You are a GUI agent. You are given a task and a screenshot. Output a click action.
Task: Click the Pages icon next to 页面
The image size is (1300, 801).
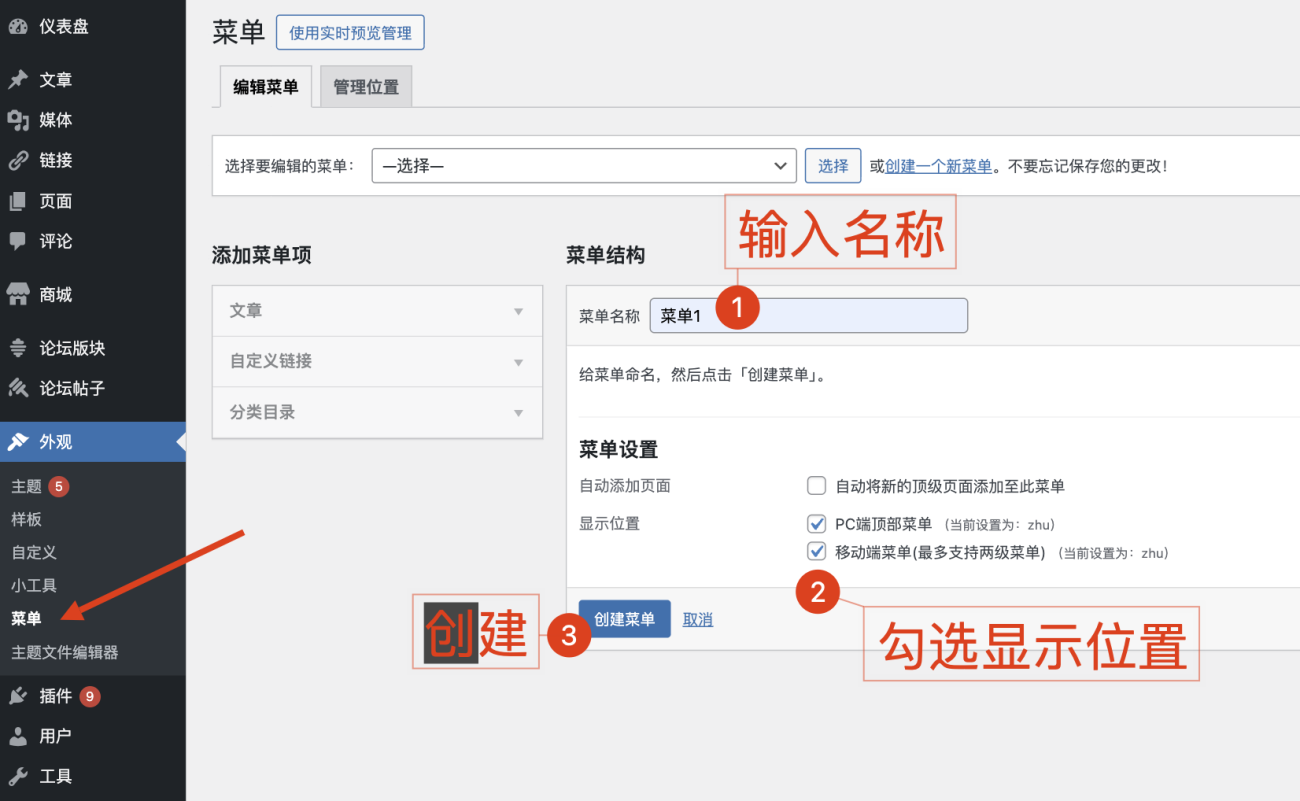pyautogui.click(x=18, y=201)
